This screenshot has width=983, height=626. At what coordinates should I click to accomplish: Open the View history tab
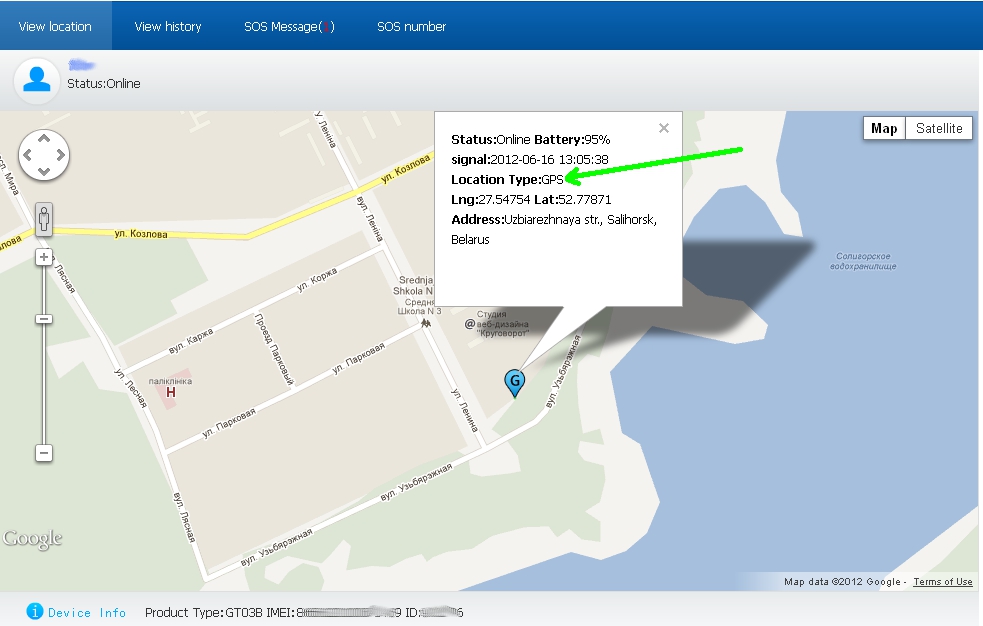tap(167, 26)
